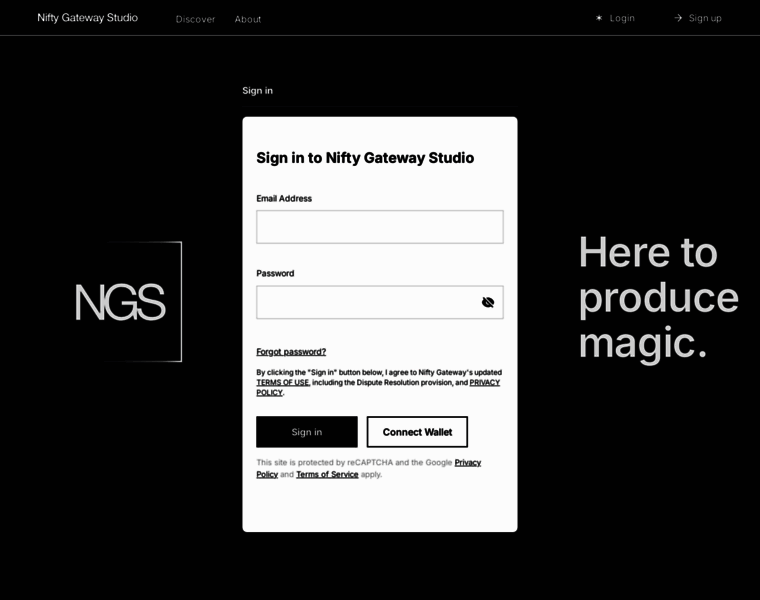This screenshot has width=760, height=600.
Task: Toggle password visibility eye icon
Action: [x=488, y=302]
